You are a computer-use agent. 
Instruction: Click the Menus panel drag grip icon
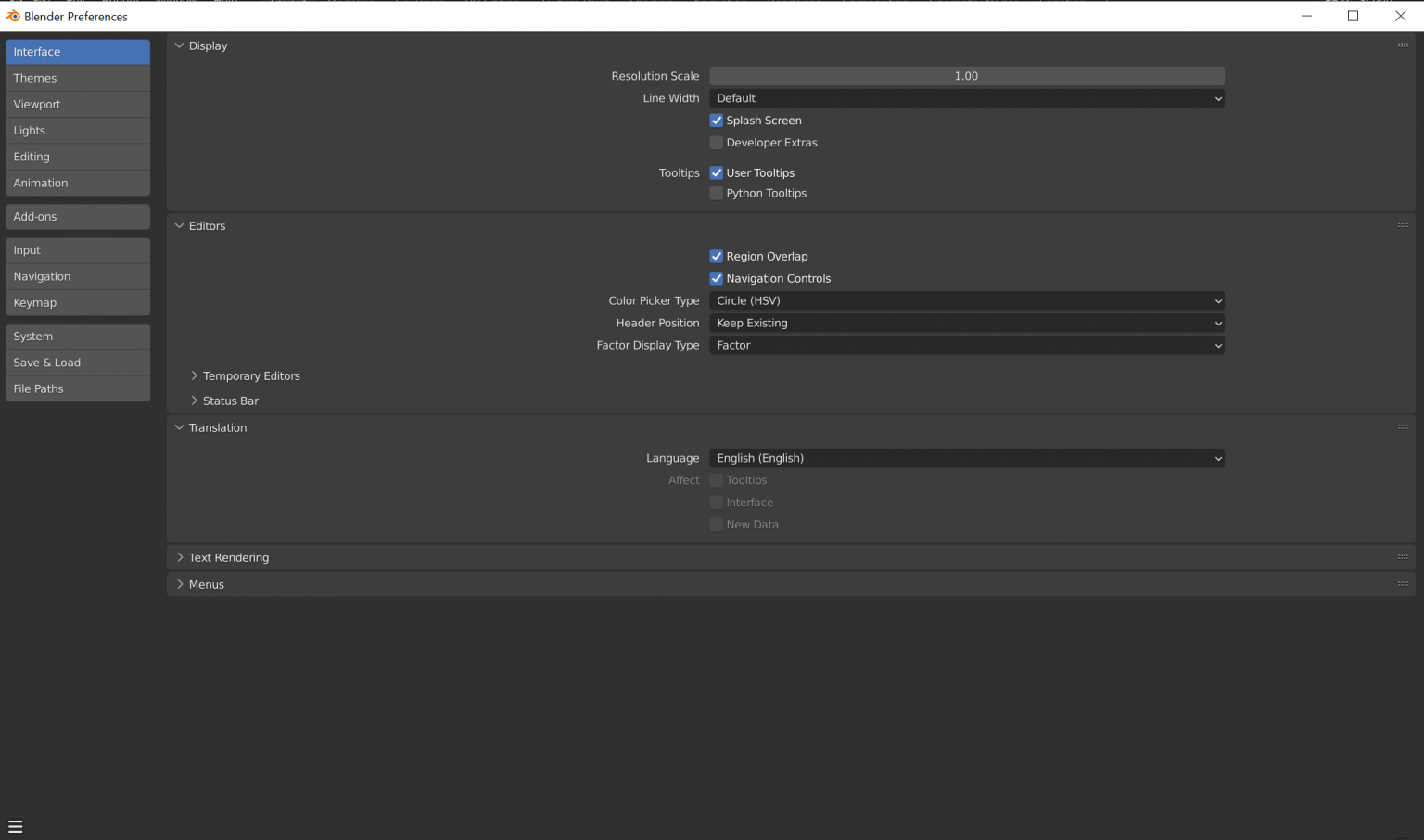pyautogui.click(x=1403, y=584)
